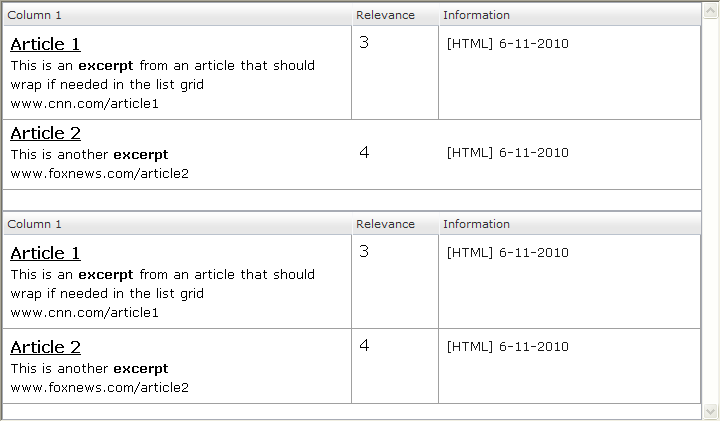Click relevance value 3 in lower grid
Image resolution: width=721 pixels, height=422 pixels.
pyautogui.click(x=364, y=252)
